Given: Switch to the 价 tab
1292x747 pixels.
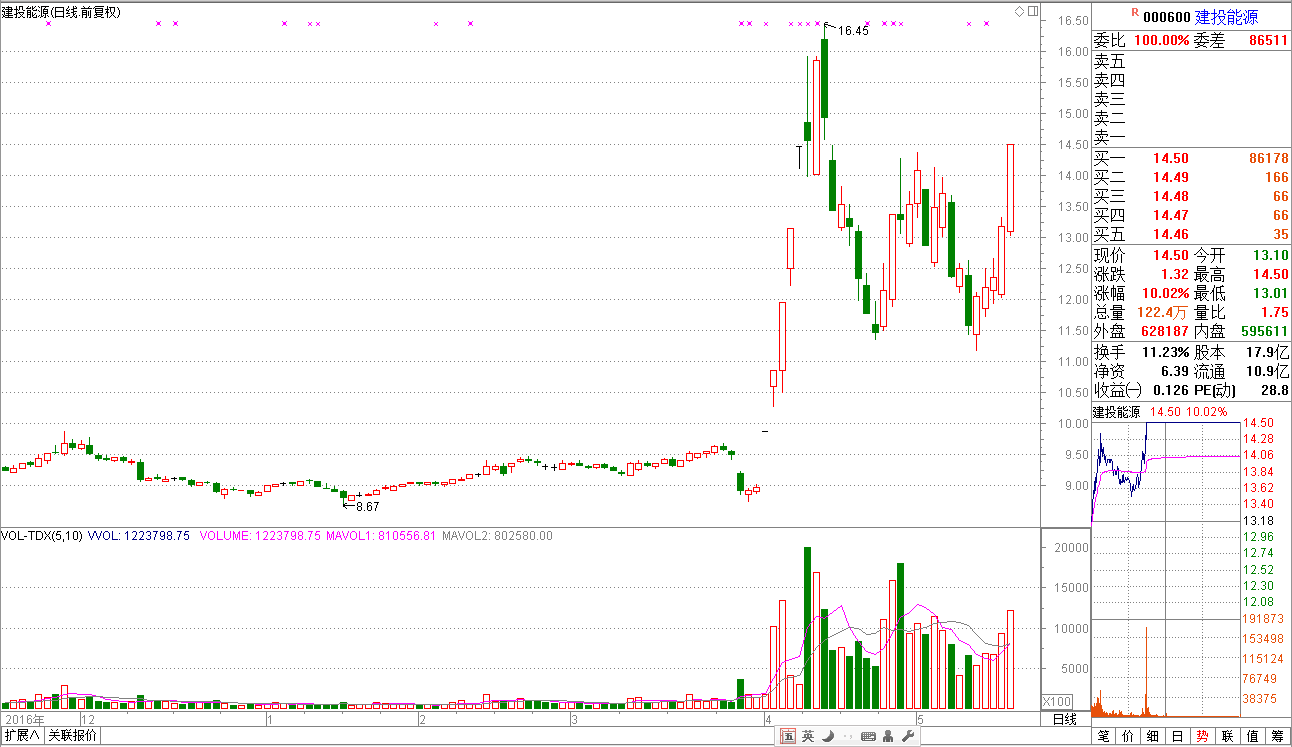Looking at the screenshot, I should click(x=1128, y=737).
